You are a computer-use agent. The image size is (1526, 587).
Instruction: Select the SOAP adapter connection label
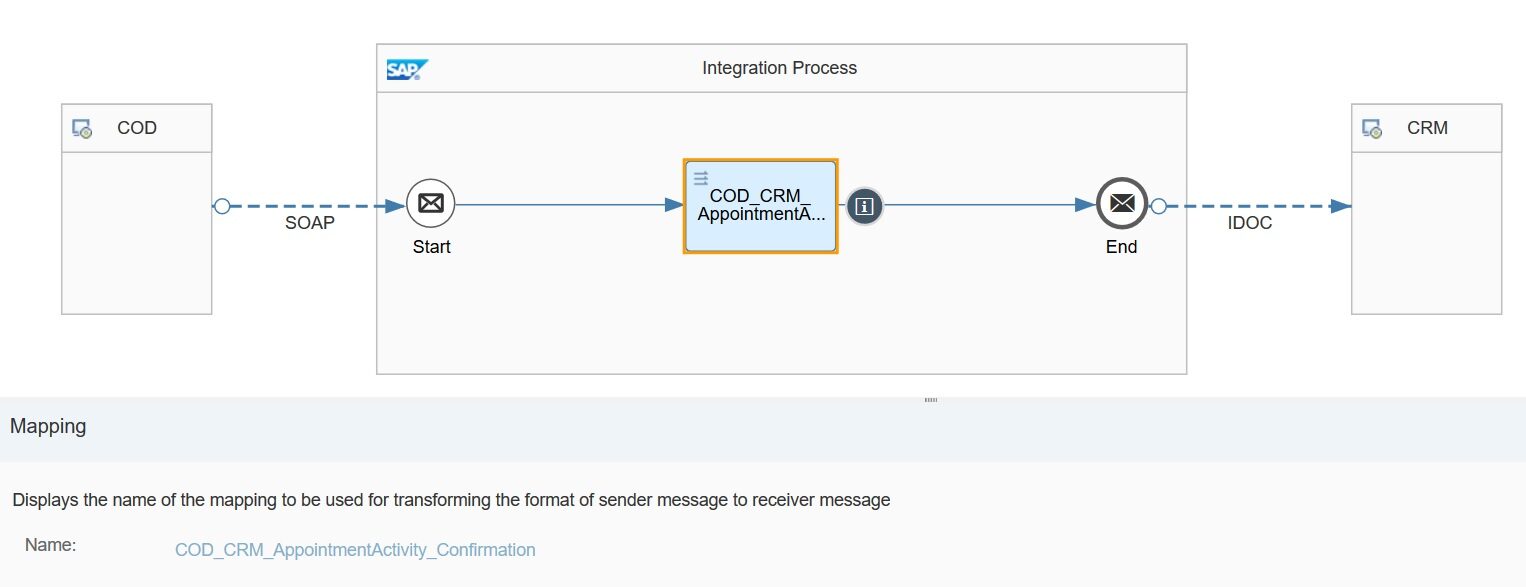coord(310,223)
